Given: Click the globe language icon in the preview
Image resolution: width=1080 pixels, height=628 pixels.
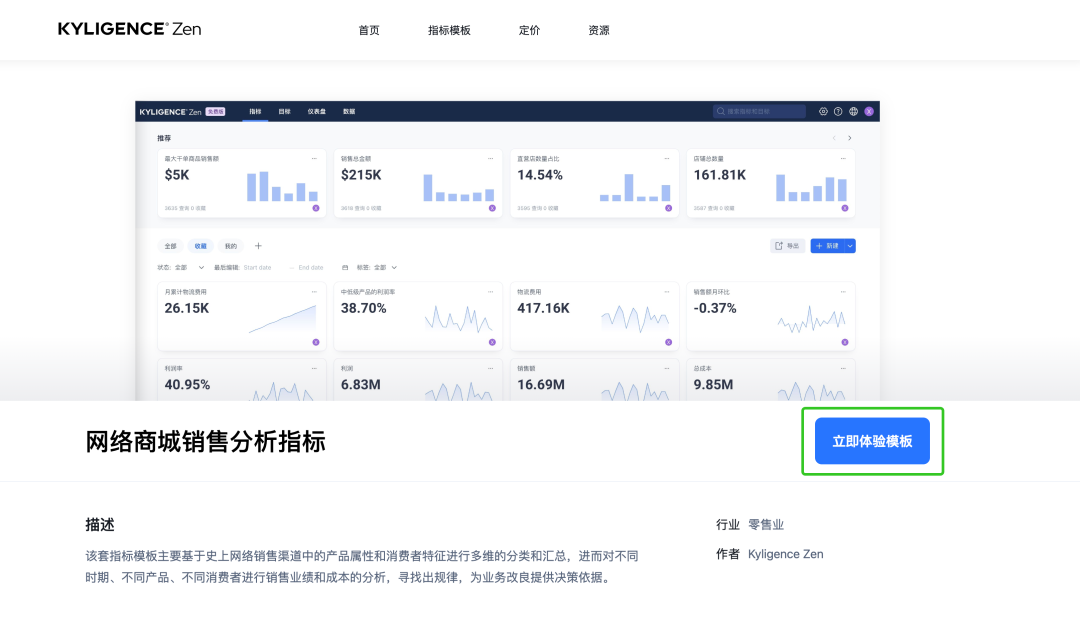Looking at the screenshot, I should tap(853, 112).
